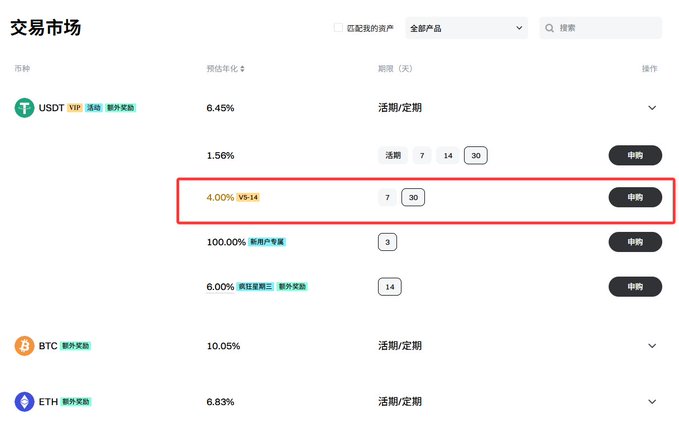The height and width of the screenshot is (423, 679).
Task: Click the 4.00% yield value
Action: 220,198
